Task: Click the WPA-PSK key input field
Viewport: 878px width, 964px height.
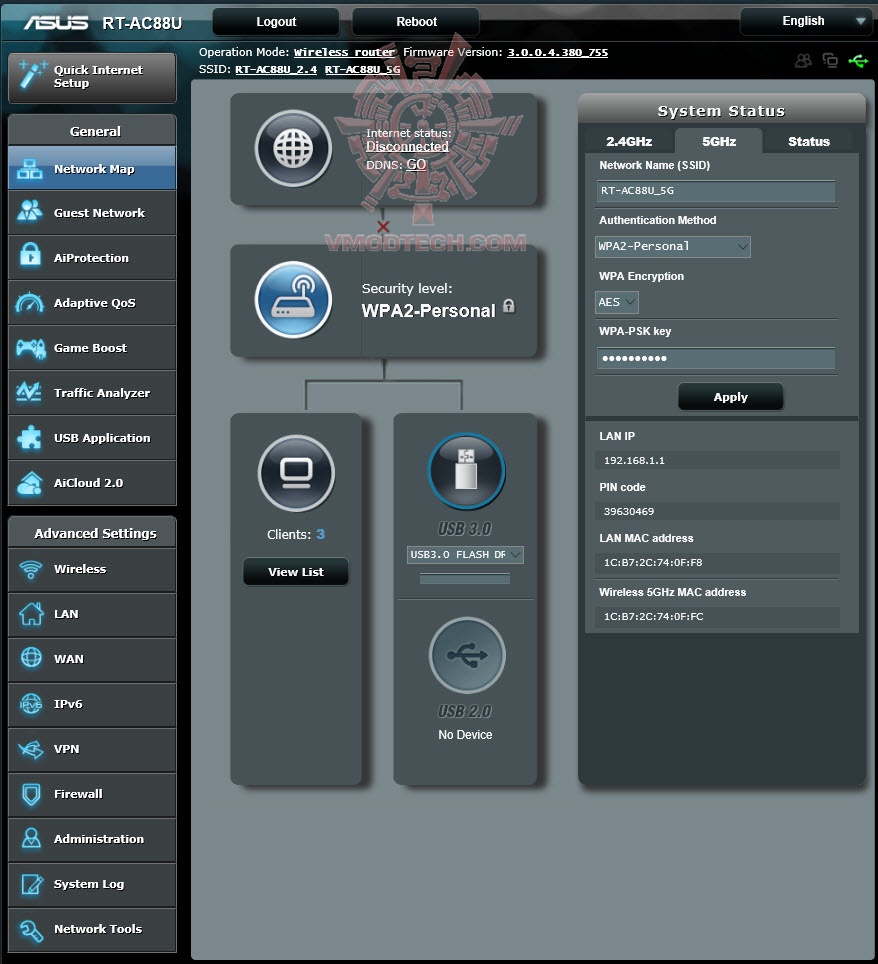Action: click(716, 358)
